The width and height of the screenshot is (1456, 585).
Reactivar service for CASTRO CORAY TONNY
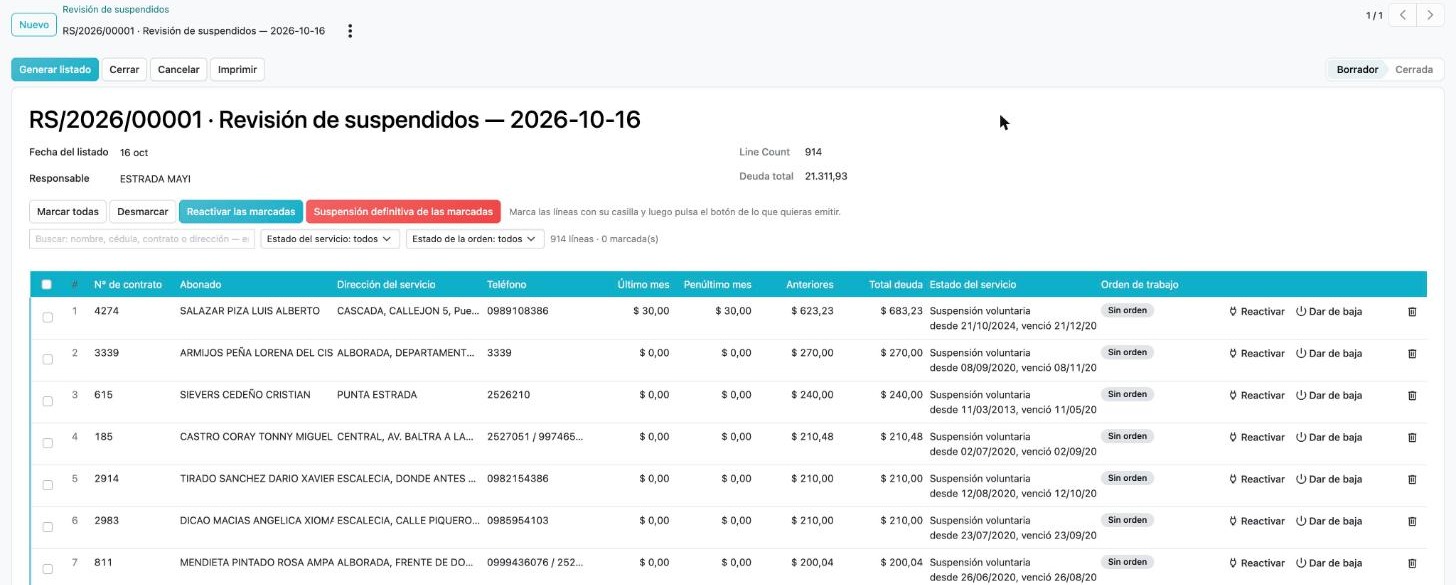click(1256, 438)
